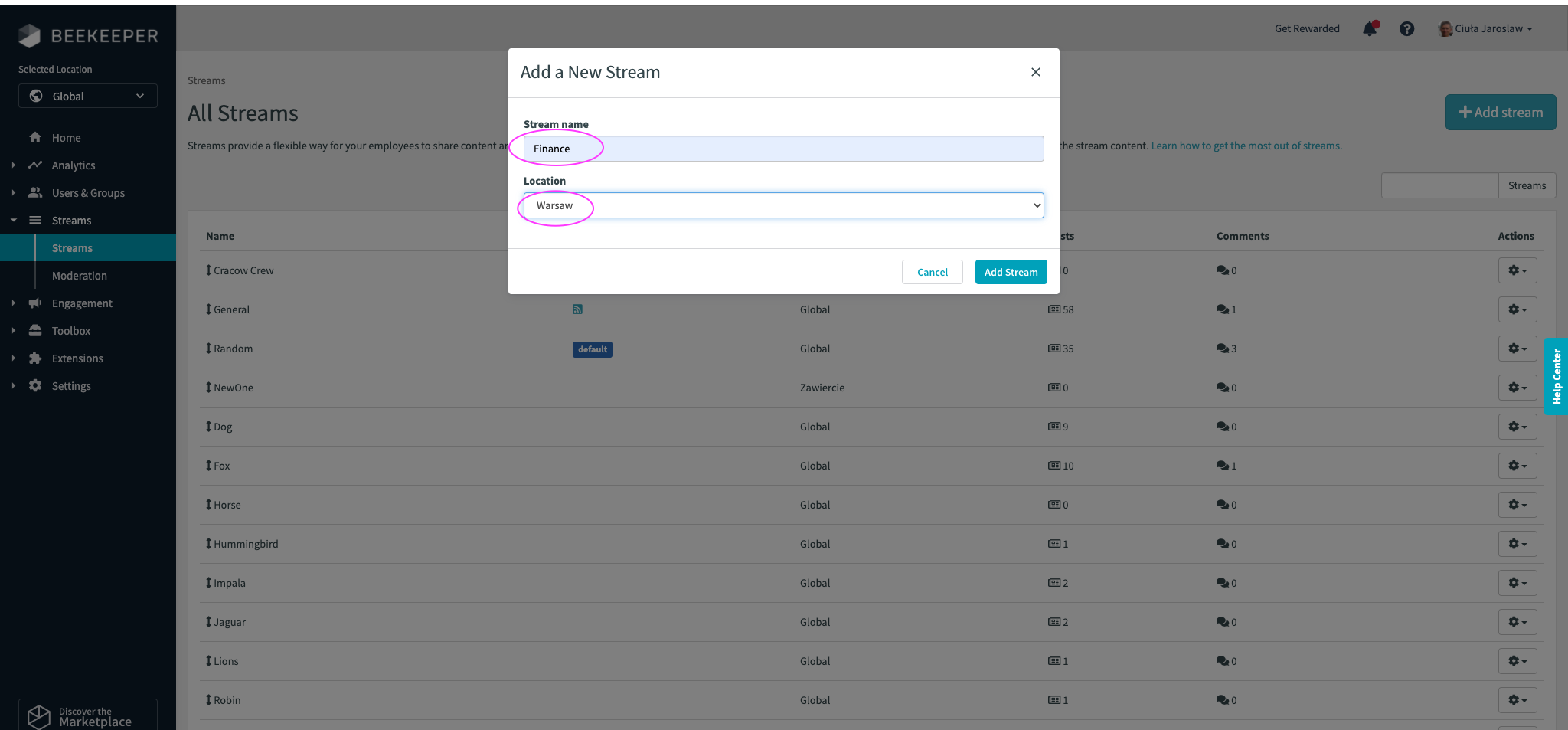Click the Home icon in sidebar

pyautogui.click(x=35, y=138)
